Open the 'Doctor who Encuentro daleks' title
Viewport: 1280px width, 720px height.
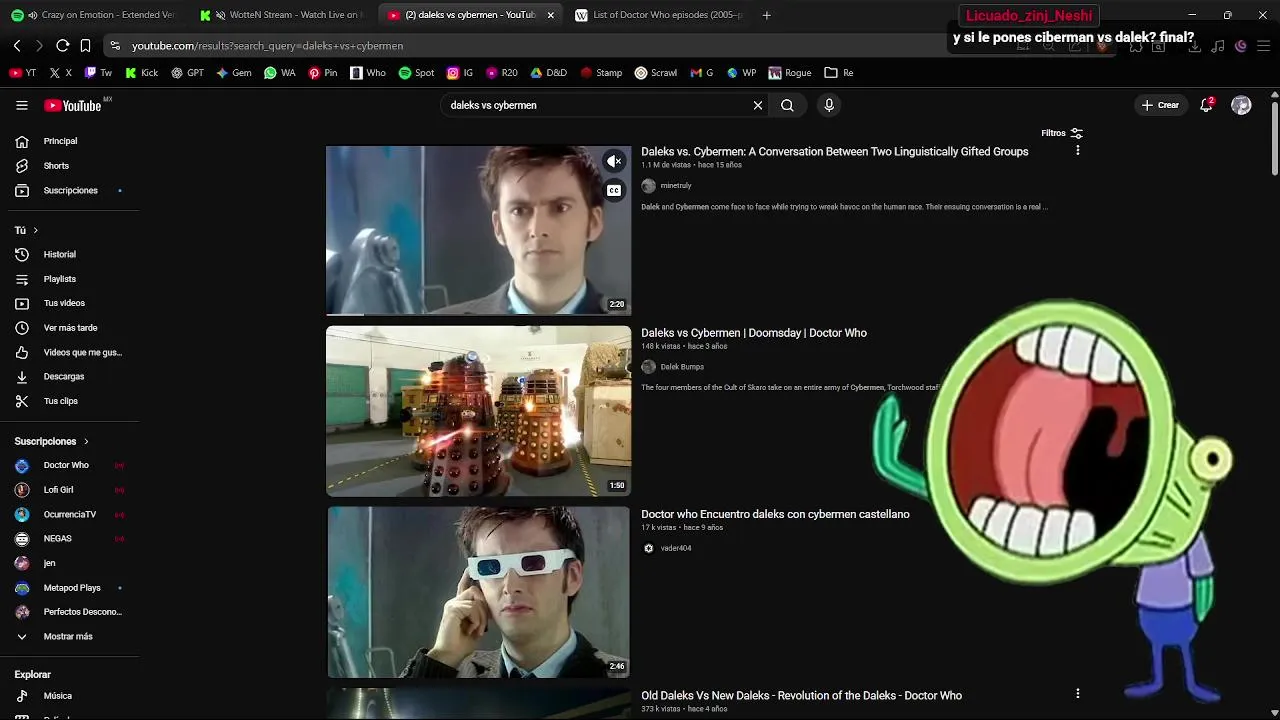tap(775, 514)
